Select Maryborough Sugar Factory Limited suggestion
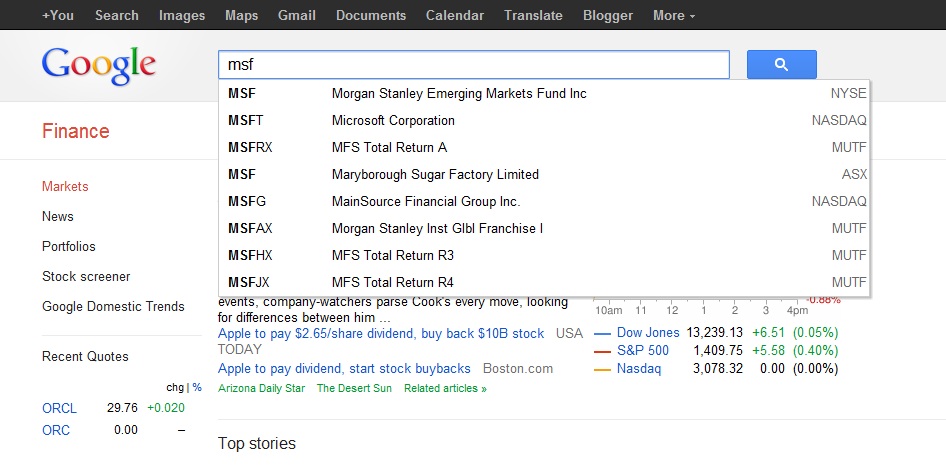This screenshot has height=471, width=946. coord(435,175)
